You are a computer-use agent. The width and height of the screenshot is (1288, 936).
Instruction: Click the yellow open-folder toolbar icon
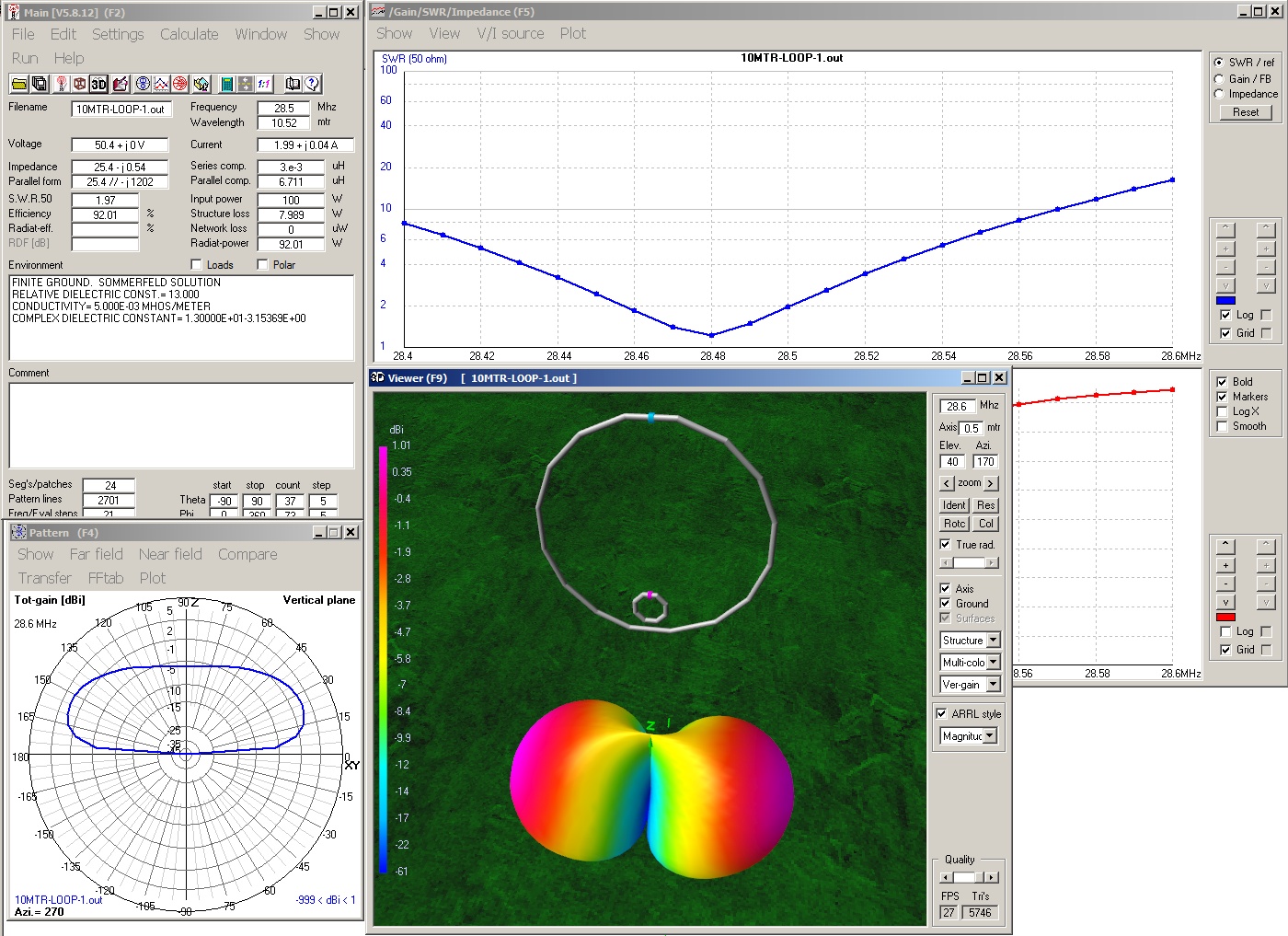18,84
